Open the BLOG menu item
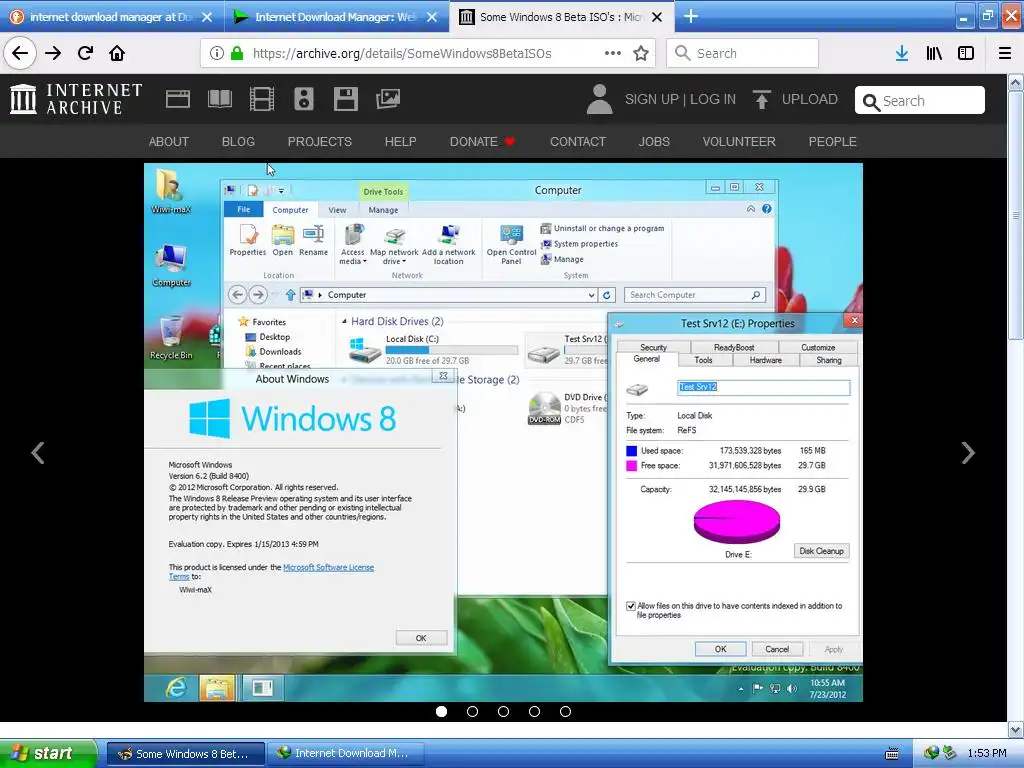Viewport: 1024px width, 768px height. tap(238, 142)
